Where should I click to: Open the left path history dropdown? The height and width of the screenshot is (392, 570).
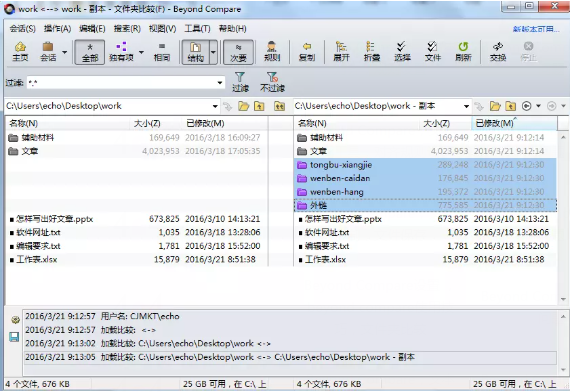pyautogui.click(x=215, y=106)
